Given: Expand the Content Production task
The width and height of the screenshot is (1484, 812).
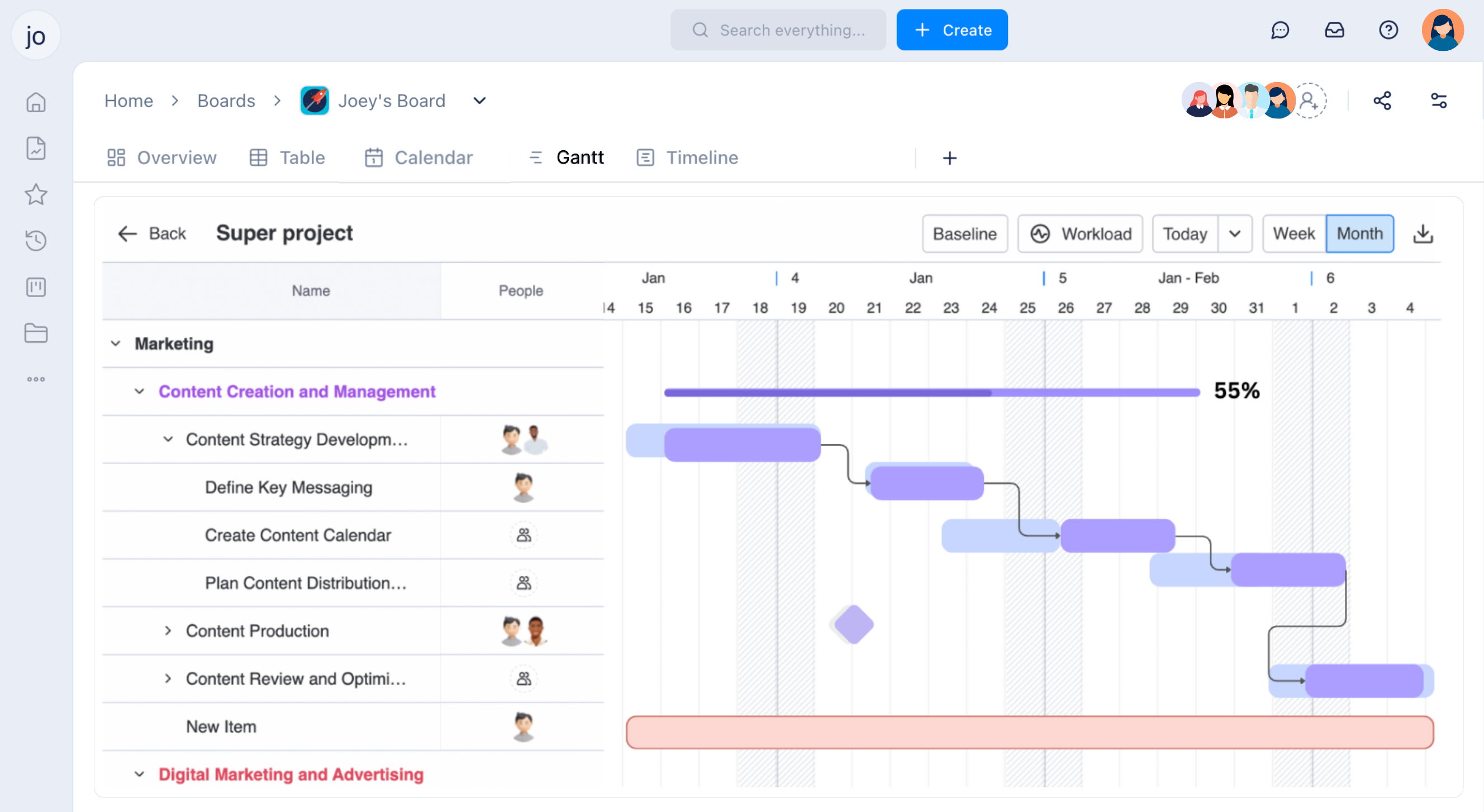Looking at the screenshot, I should click(168, 631).
